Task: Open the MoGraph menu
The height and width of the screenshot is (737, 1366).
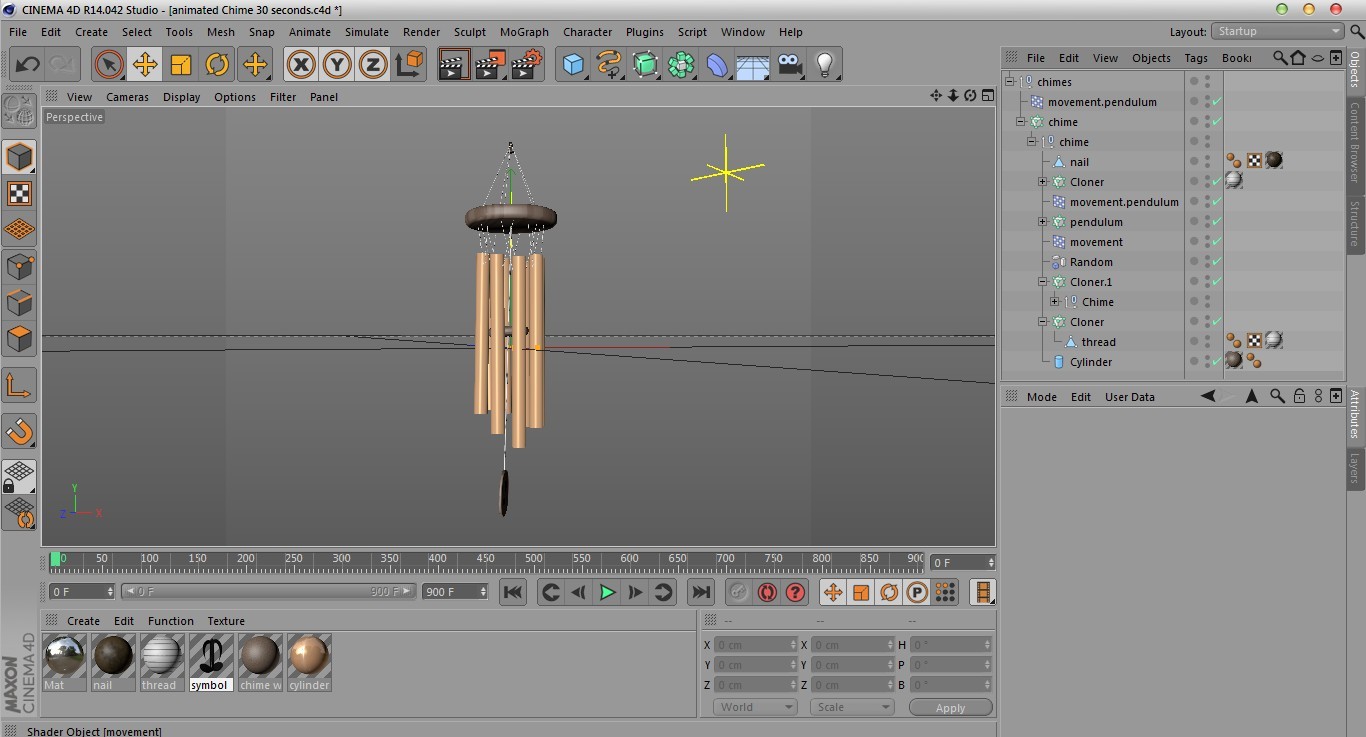Action: [x=524, y=32]
